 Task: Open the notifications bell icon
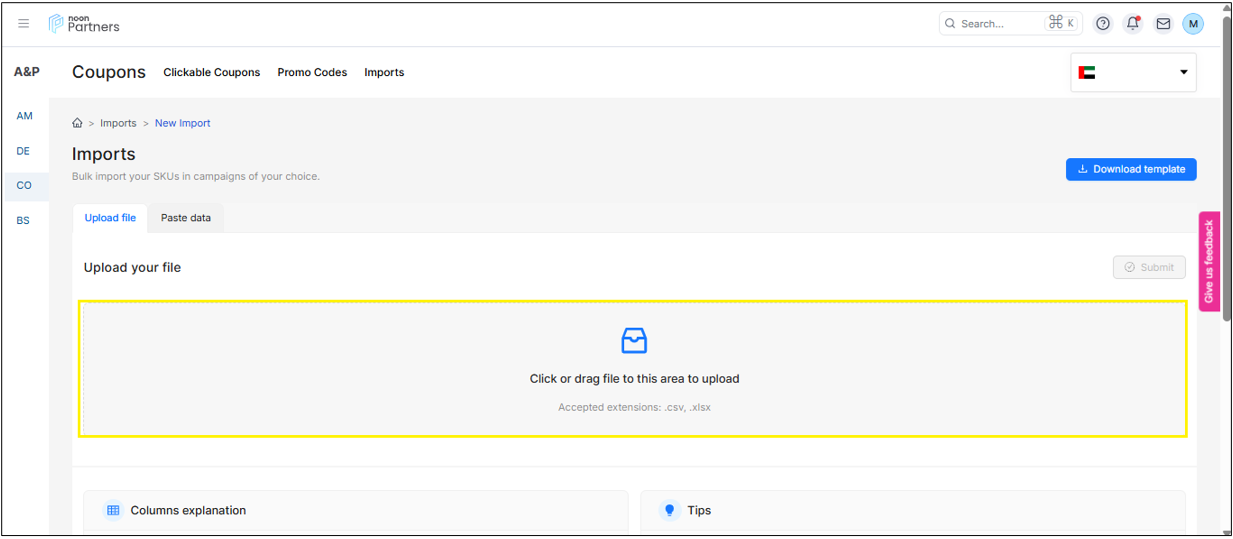coord(1133,23)
